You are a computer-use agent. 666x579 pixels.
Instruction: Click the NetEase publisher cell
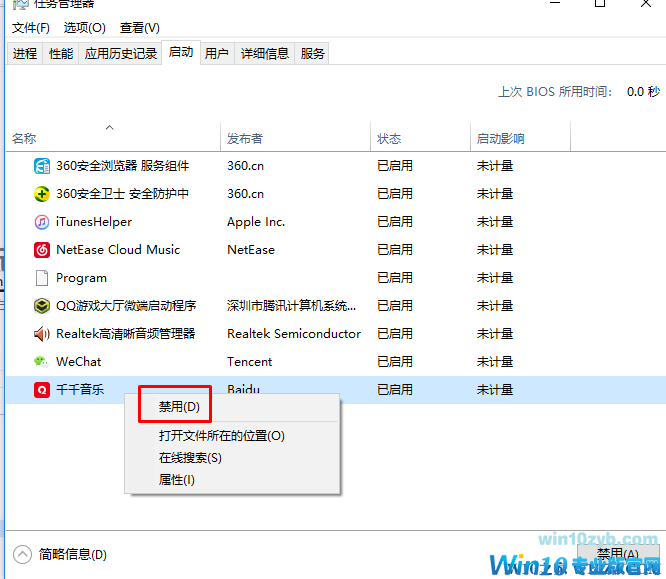pos(251,250)
